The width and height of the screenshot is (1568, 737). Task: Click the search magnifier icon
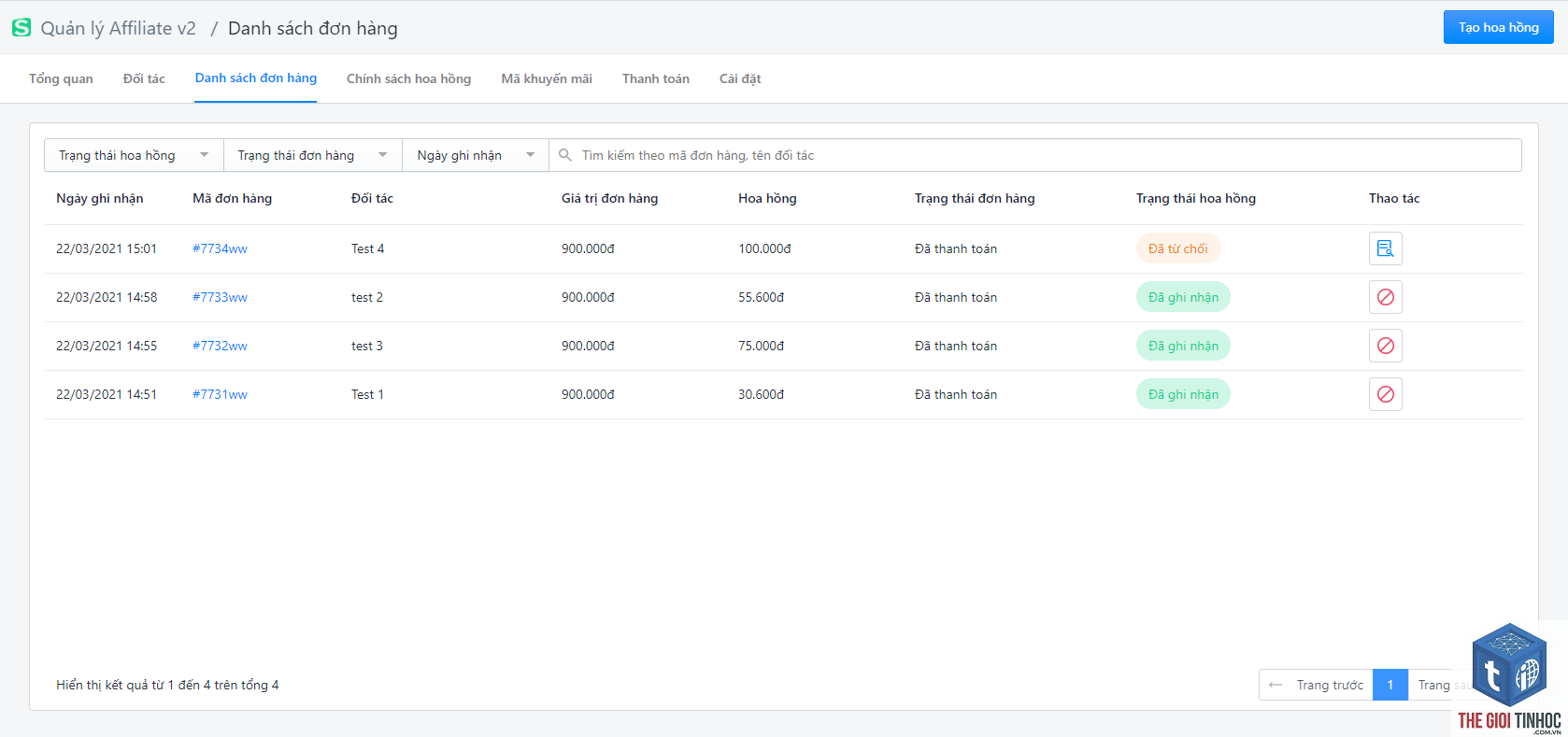[565, 155]
